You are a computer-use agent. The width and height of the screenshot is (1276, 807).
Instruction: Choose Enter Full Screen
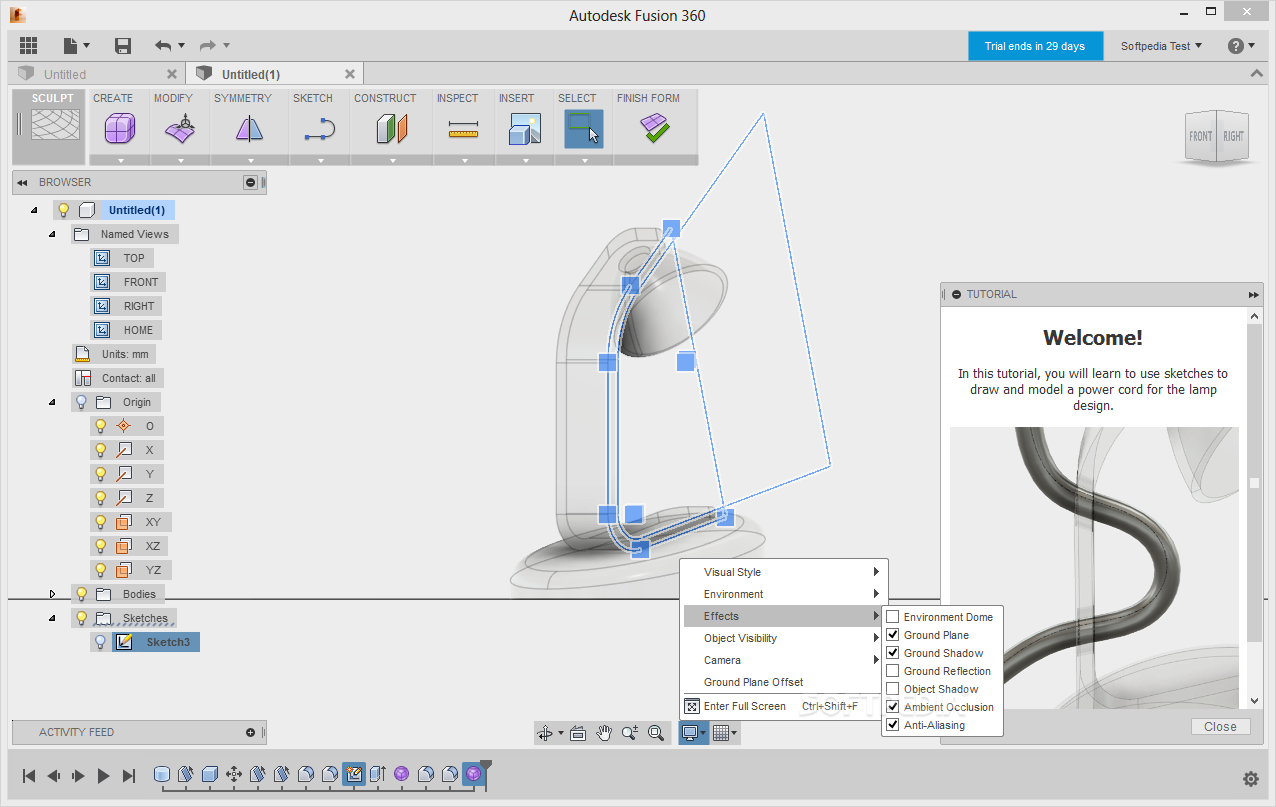coord(783,706)
